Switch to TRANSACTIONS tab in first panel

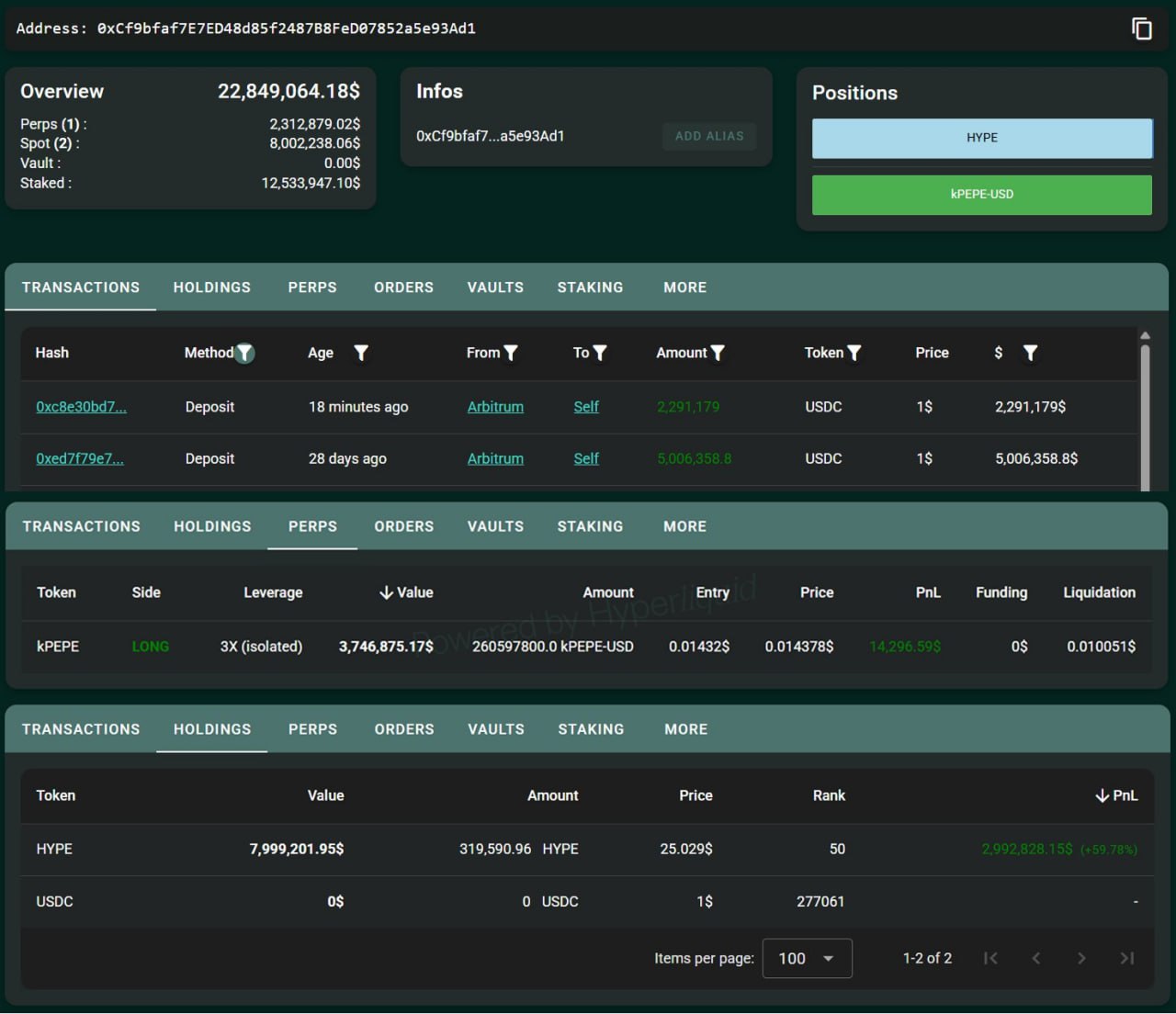pyautogui.click(x=81, y=287)
